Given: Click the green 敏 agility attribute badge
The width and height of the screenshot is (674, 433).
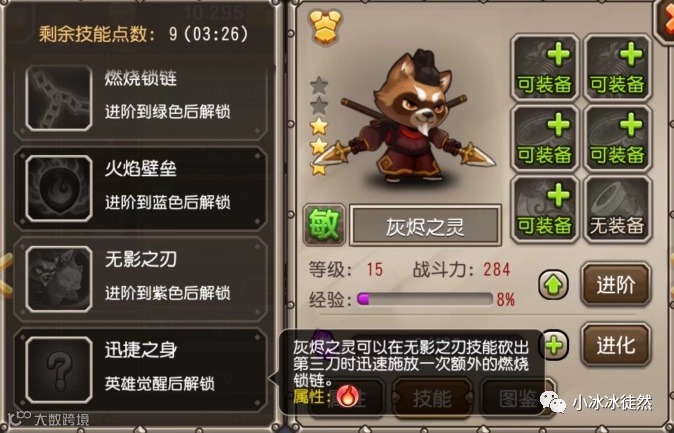Looking at the screenshot, I should [325, 225].
